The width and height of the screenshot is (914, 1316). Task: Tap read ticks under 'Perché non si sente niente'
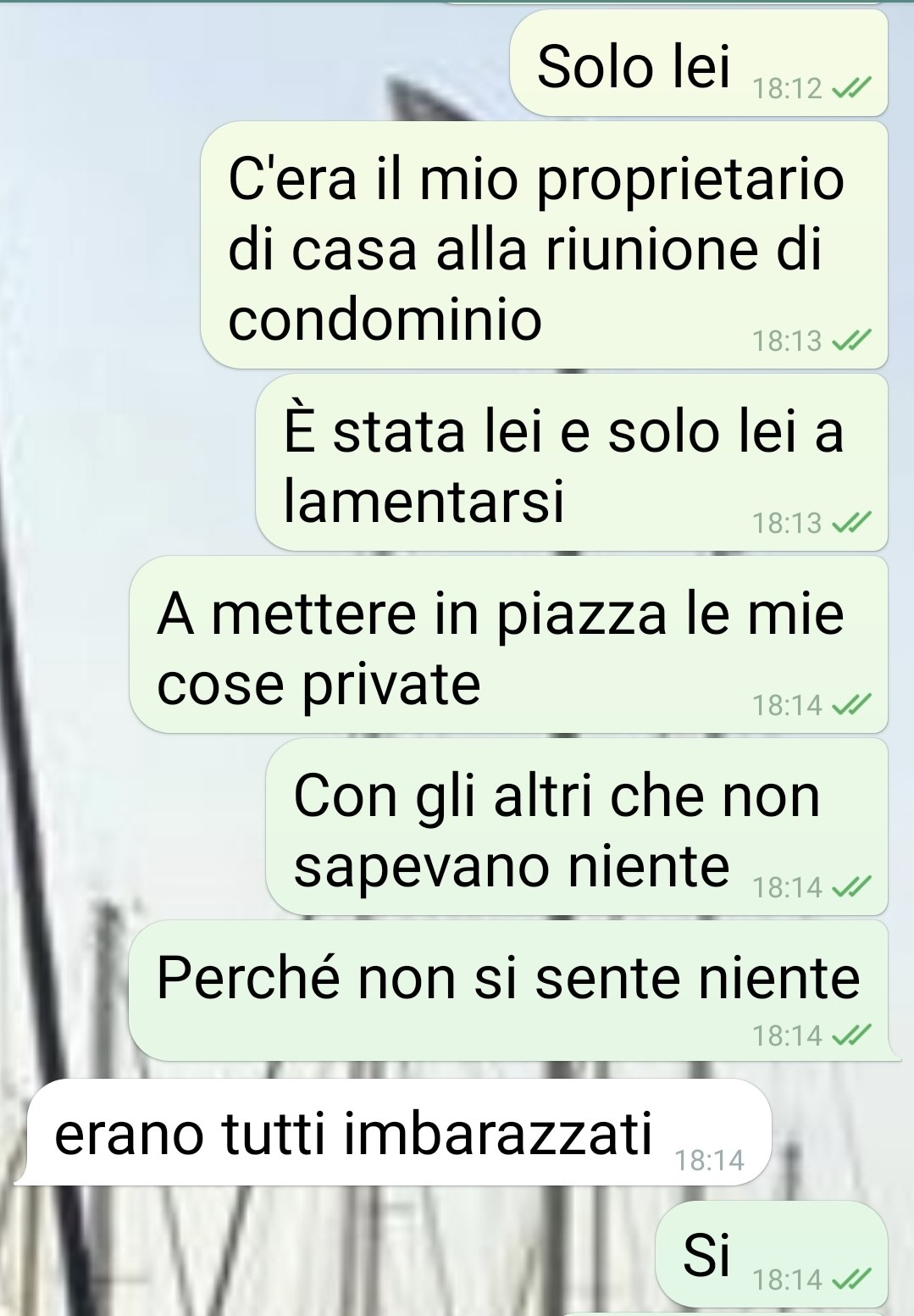(850, 1035)
